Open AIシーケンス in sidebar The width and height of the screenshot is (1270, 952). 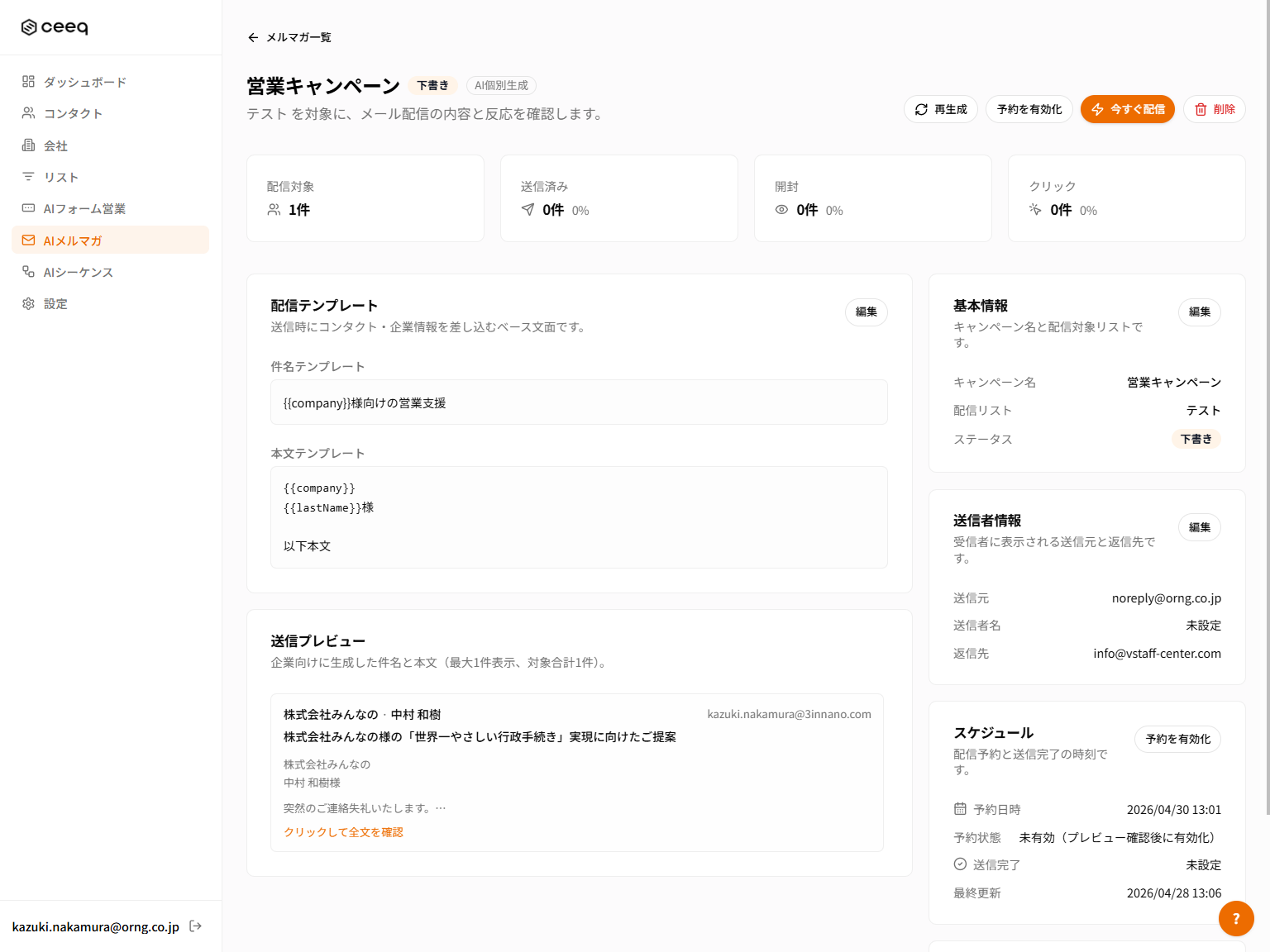coord(110,272)
